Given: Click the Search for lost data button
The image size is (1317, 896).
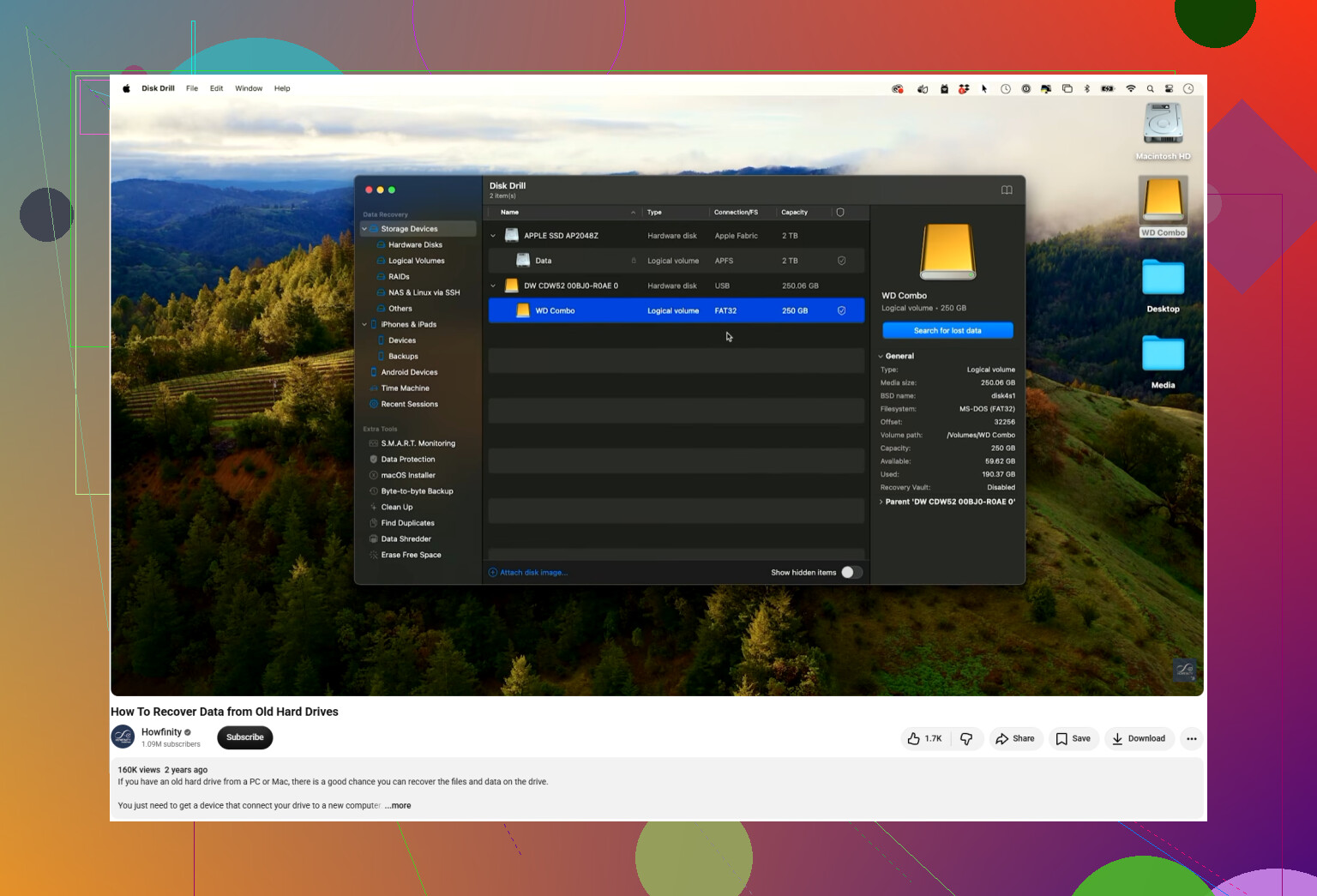Looking at the screenshot, I should point(947,331).
